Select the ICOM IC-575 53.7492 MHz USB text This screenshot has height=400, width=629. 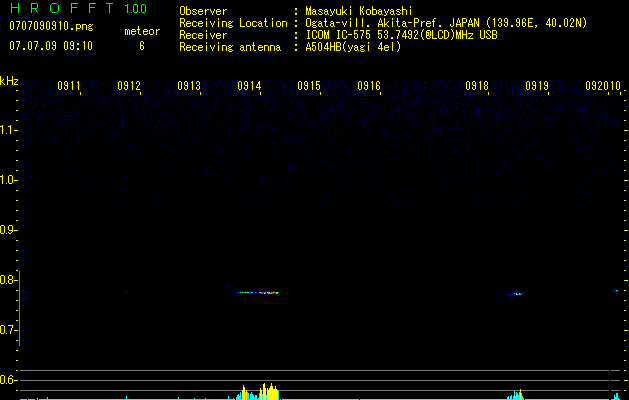point(401,35)
